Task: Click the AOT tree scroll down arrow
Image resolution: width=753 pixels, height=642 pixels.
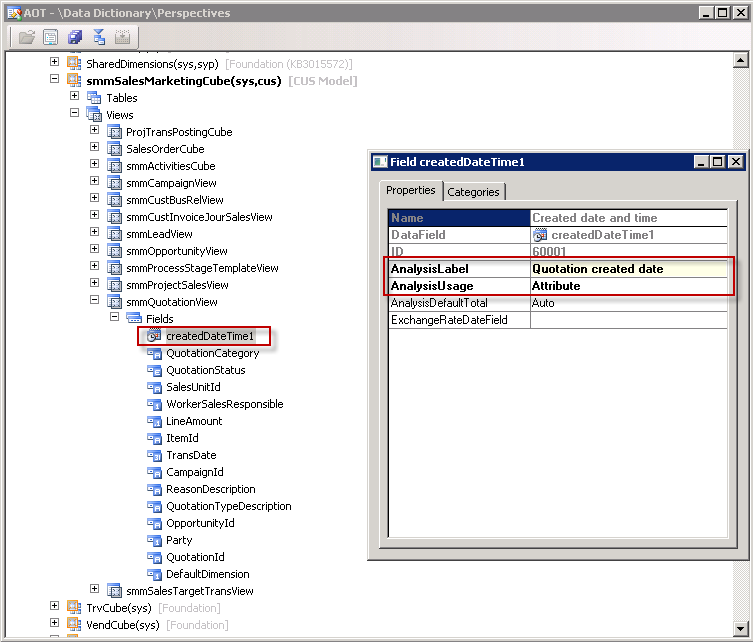Action: click(x=740, y=628)
